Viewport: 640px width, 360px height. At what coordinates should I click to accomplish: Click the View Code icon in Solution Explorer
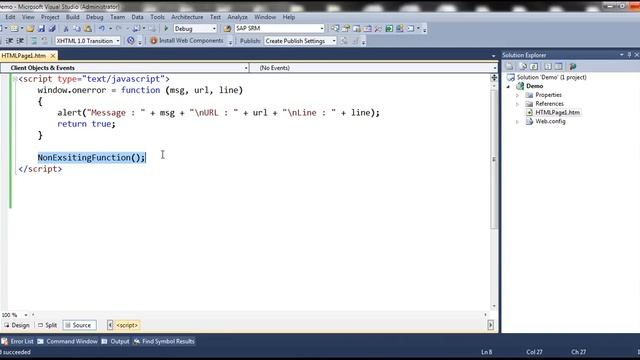click(559, 67)
